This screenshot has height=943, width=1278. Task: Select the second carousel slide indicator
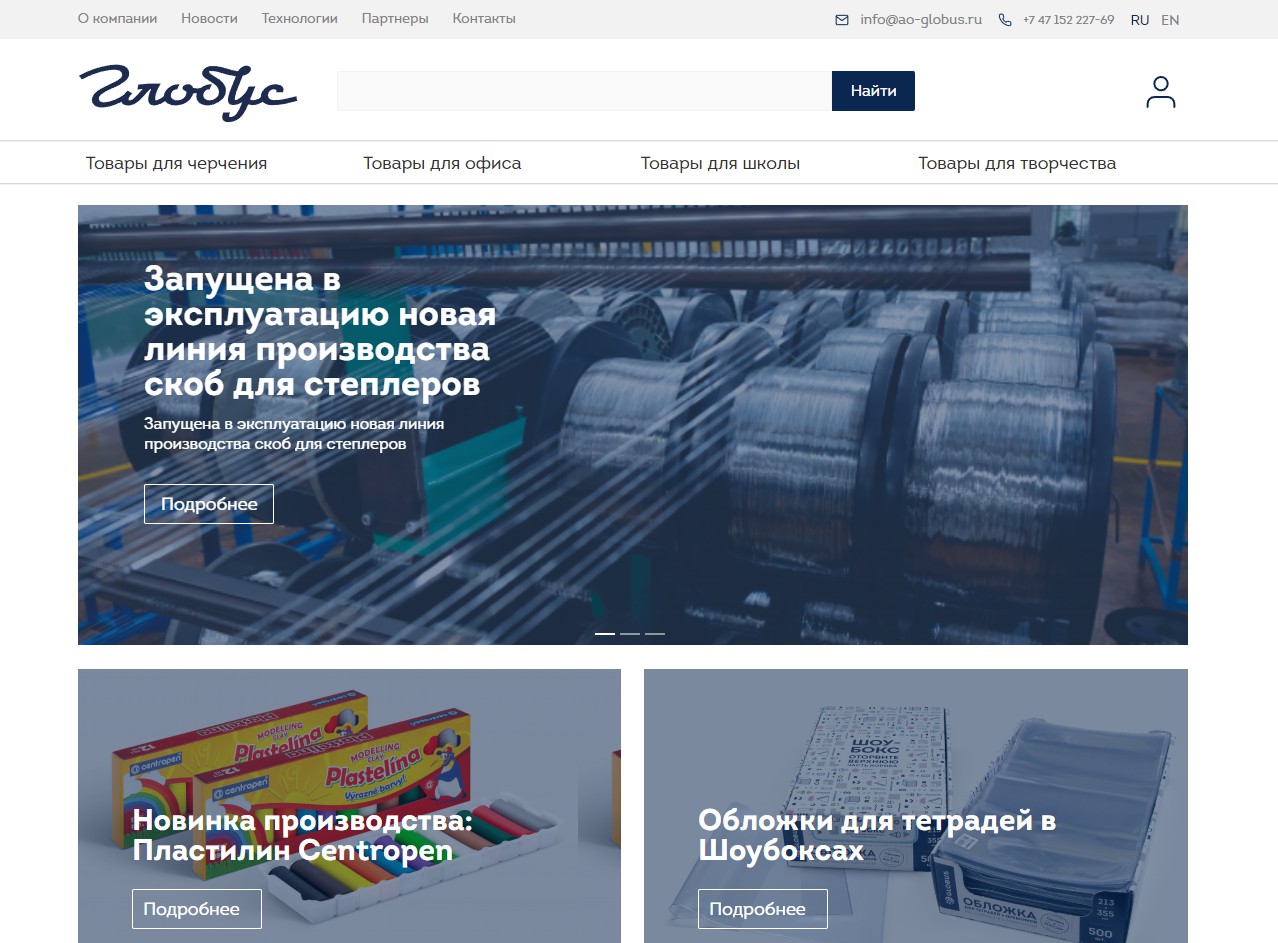click(630, 634)
